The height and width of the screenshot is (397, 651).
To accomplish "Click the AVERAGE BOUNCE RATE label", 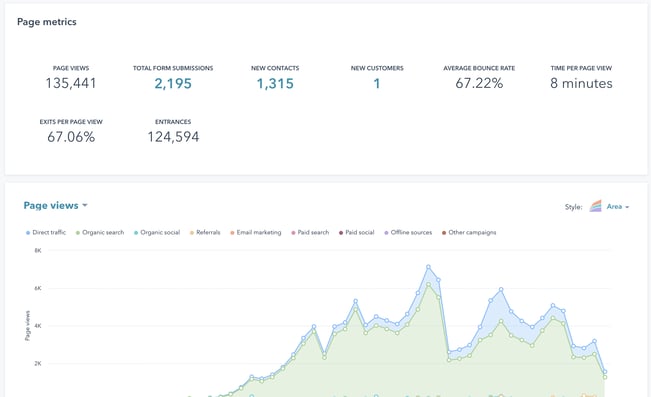I will pos(479,68).
